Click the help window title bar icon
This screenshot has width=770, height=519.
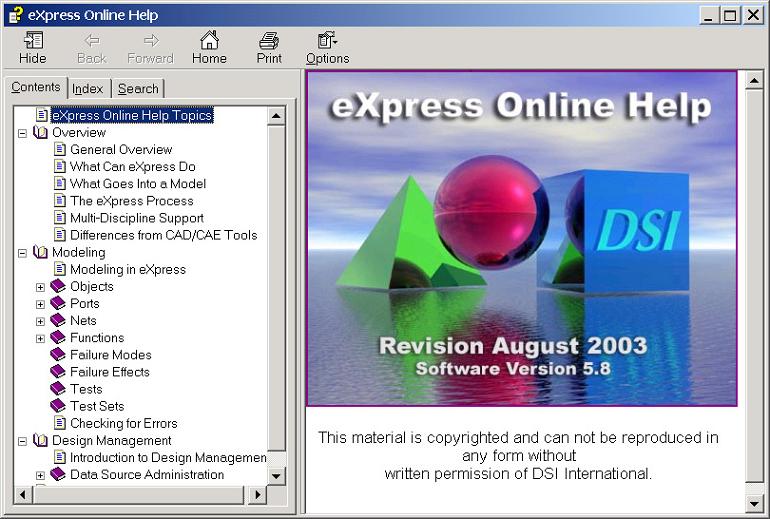[16, 15]
